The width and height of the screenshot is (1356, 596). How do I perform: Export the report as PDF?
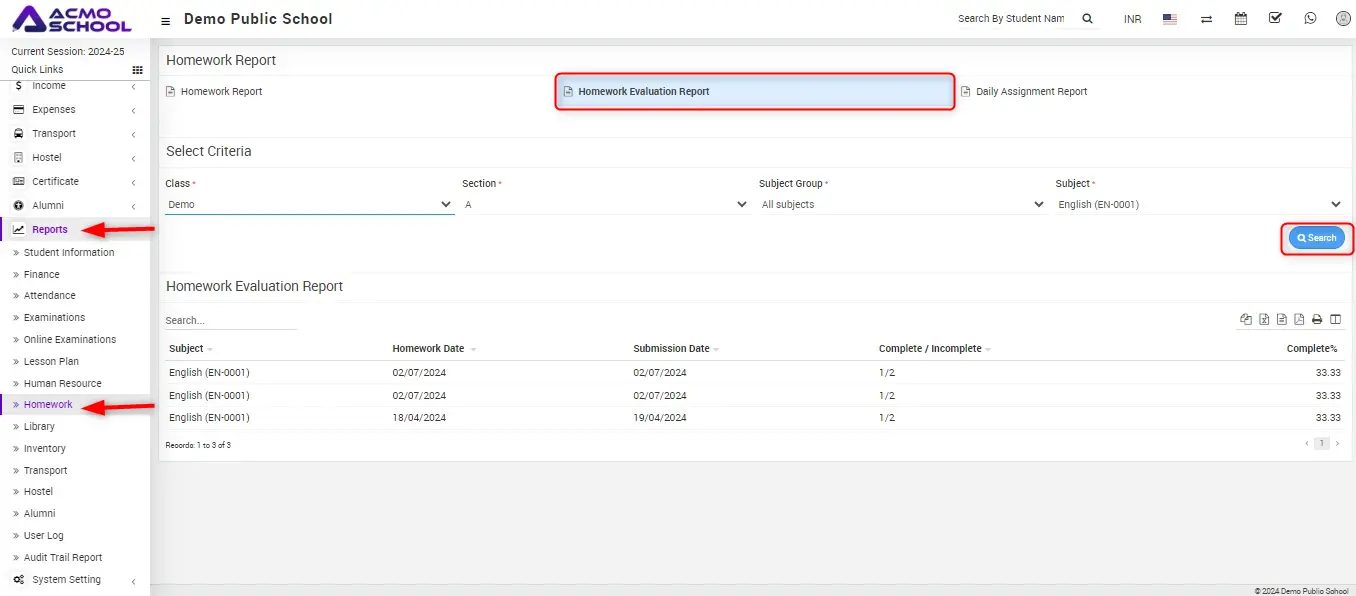click(1299, 320)
